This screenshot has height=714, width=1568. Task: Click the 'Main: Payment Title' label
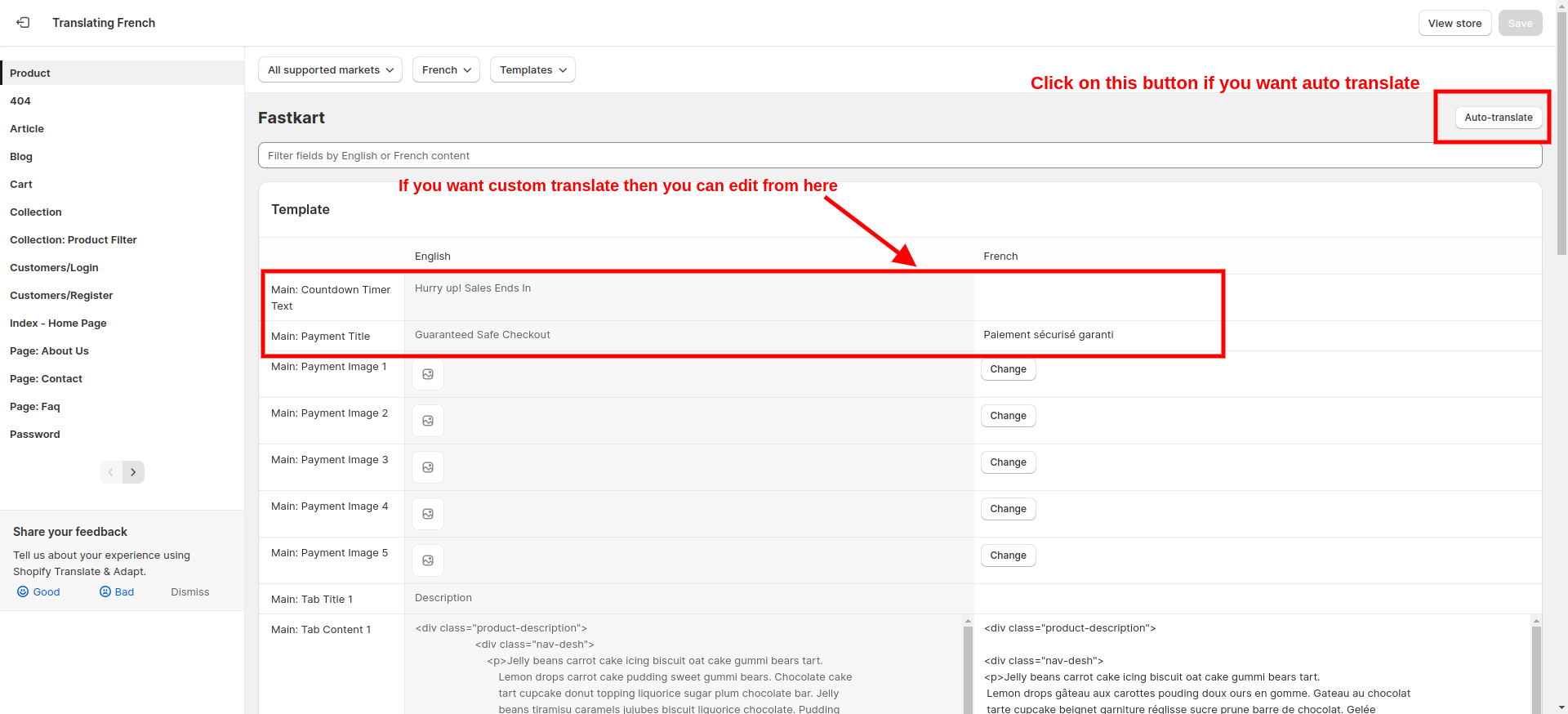320,336
